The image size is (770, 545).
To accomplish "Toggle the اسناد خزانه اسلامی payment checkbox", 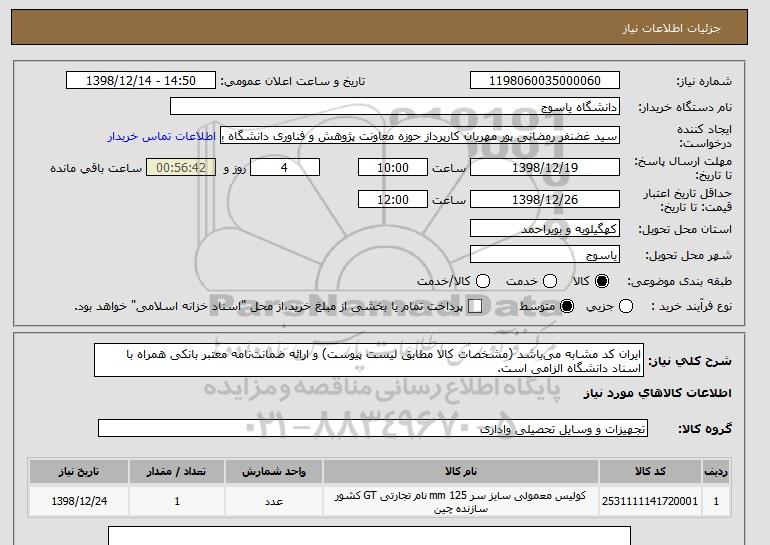I will tap(475, 306).
